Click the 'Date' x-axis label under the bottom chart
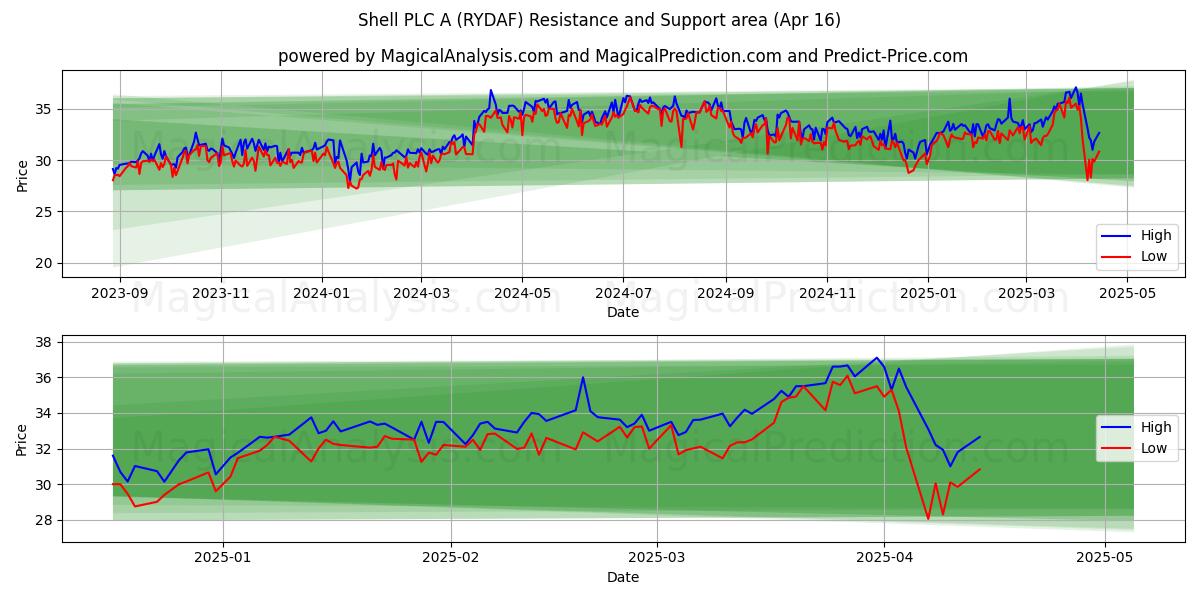Viewport: 1200px width, 600px height. click(623, 578)
